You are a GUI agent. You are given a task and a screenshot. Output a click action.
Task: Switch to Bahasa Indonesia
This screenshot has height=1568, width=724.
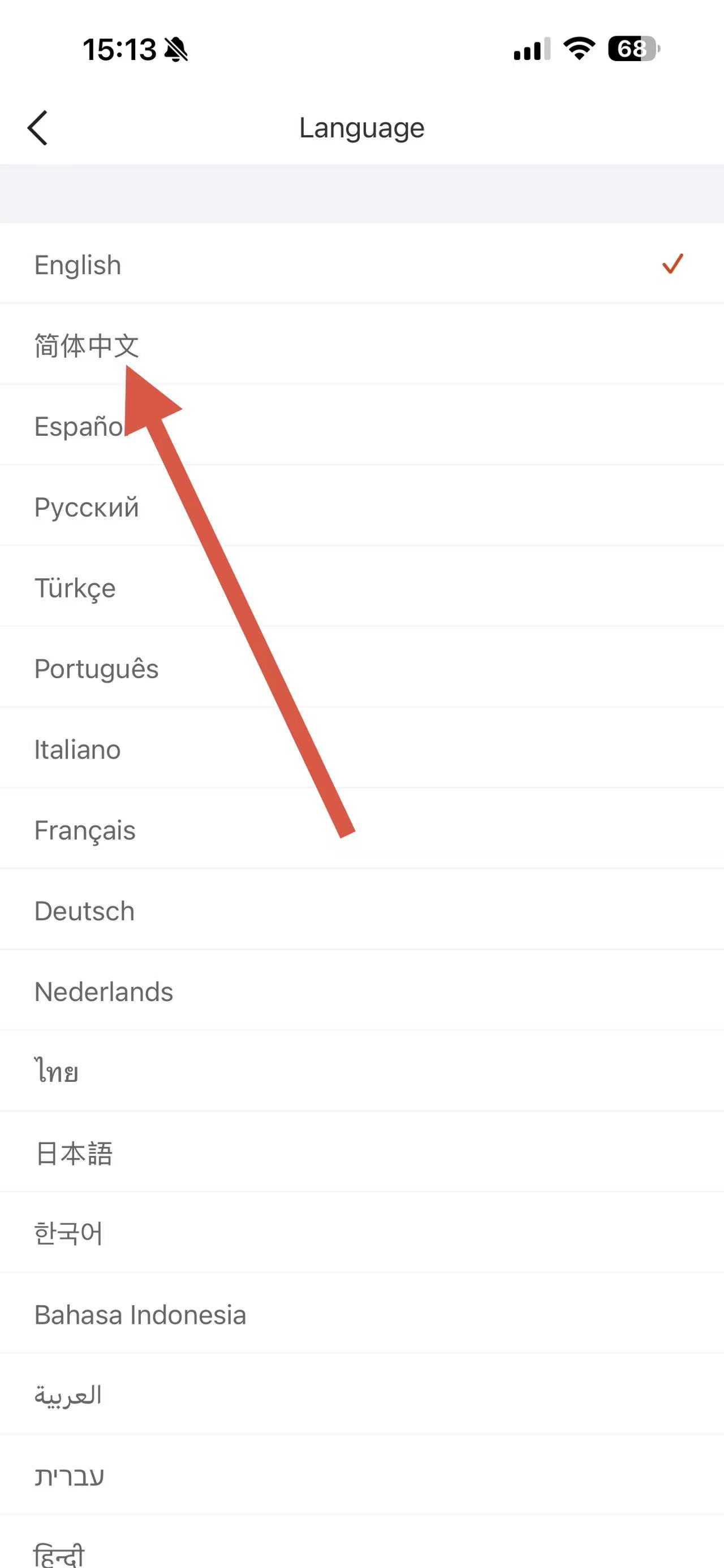click(140, 1315)
